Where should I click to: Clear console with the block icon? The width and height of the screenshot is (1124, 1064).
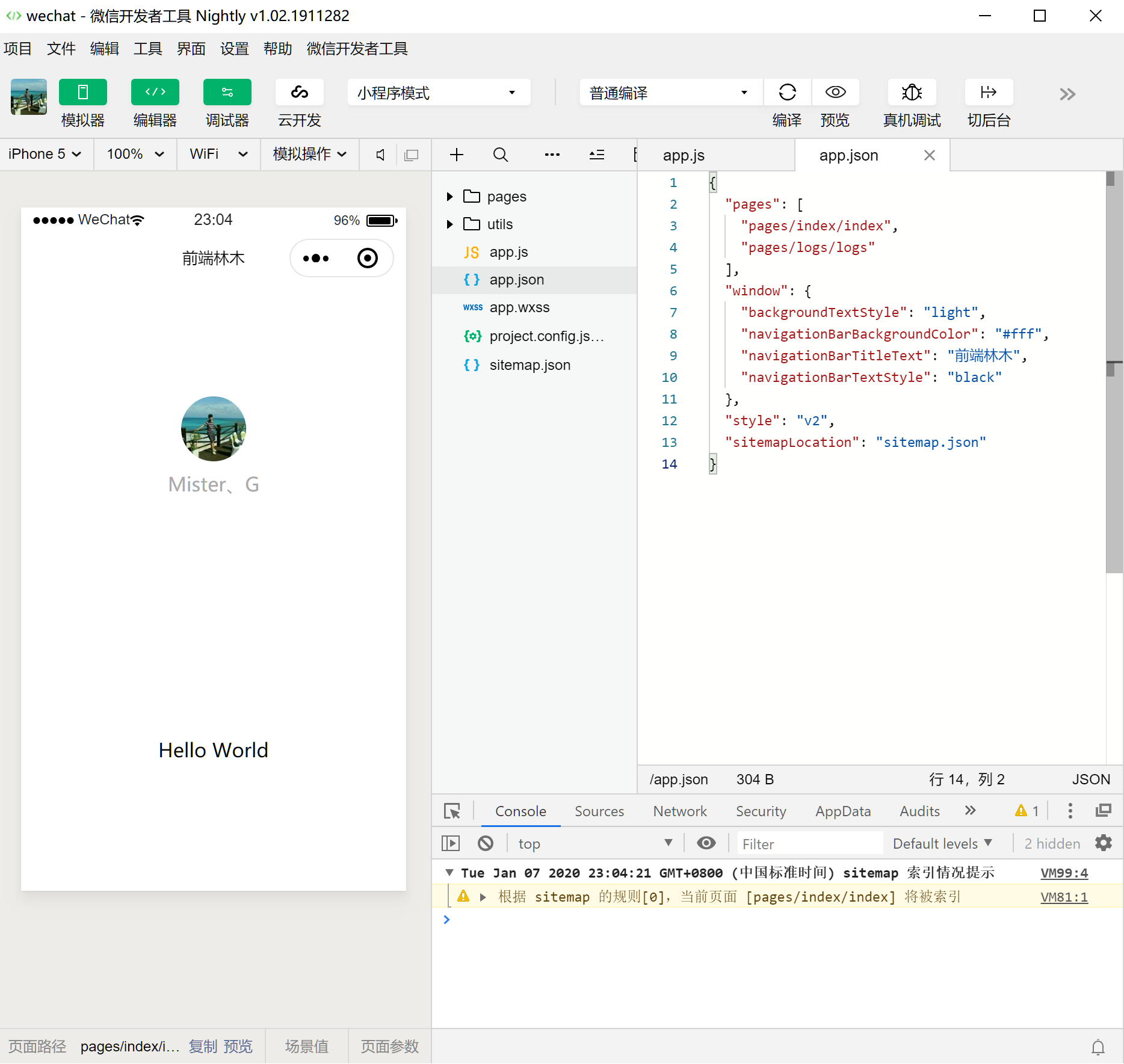486,843
